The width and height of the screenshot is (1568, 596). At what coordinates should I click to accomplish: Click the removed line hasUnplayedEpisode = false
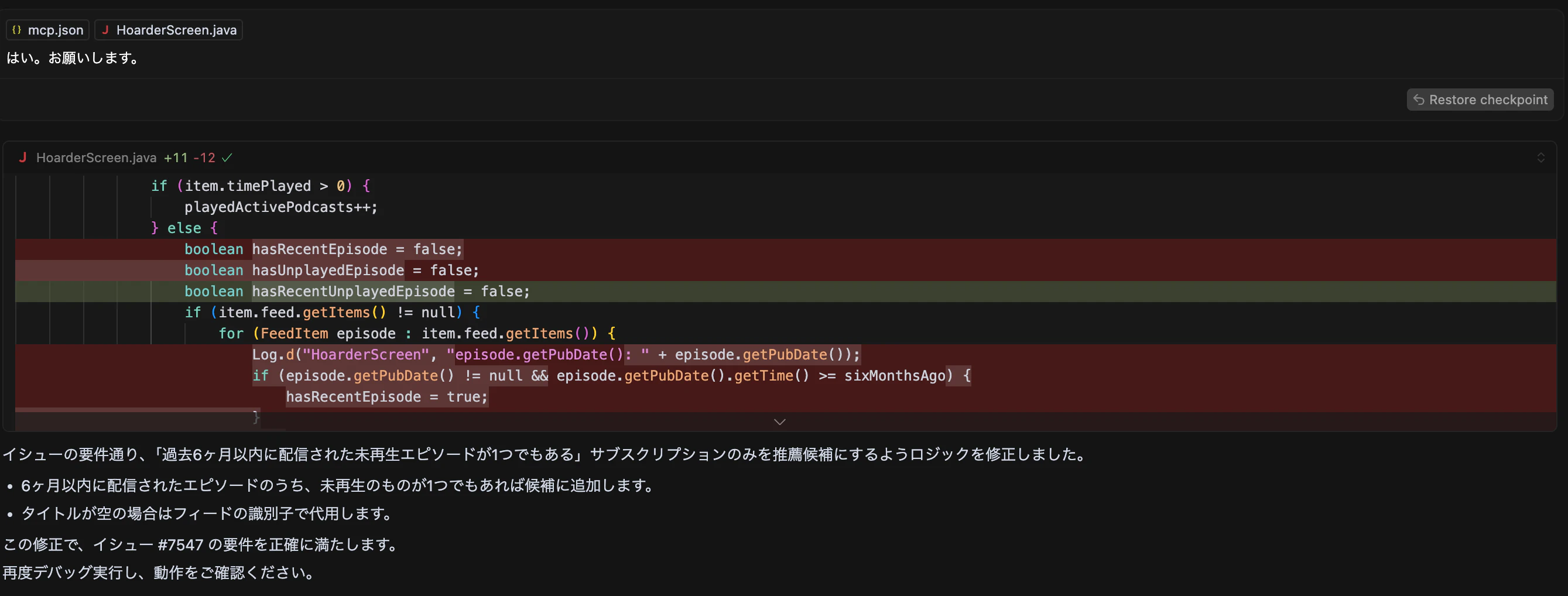pyautogui.click(x=785, y=270)
